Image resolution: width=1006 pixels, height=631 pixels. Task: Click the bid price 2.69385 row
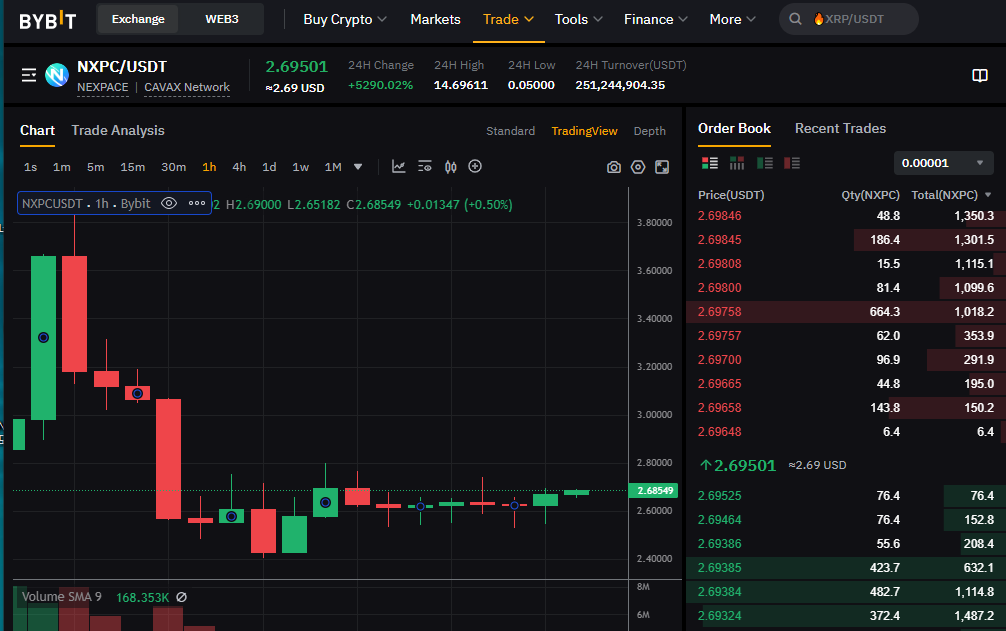846,568
